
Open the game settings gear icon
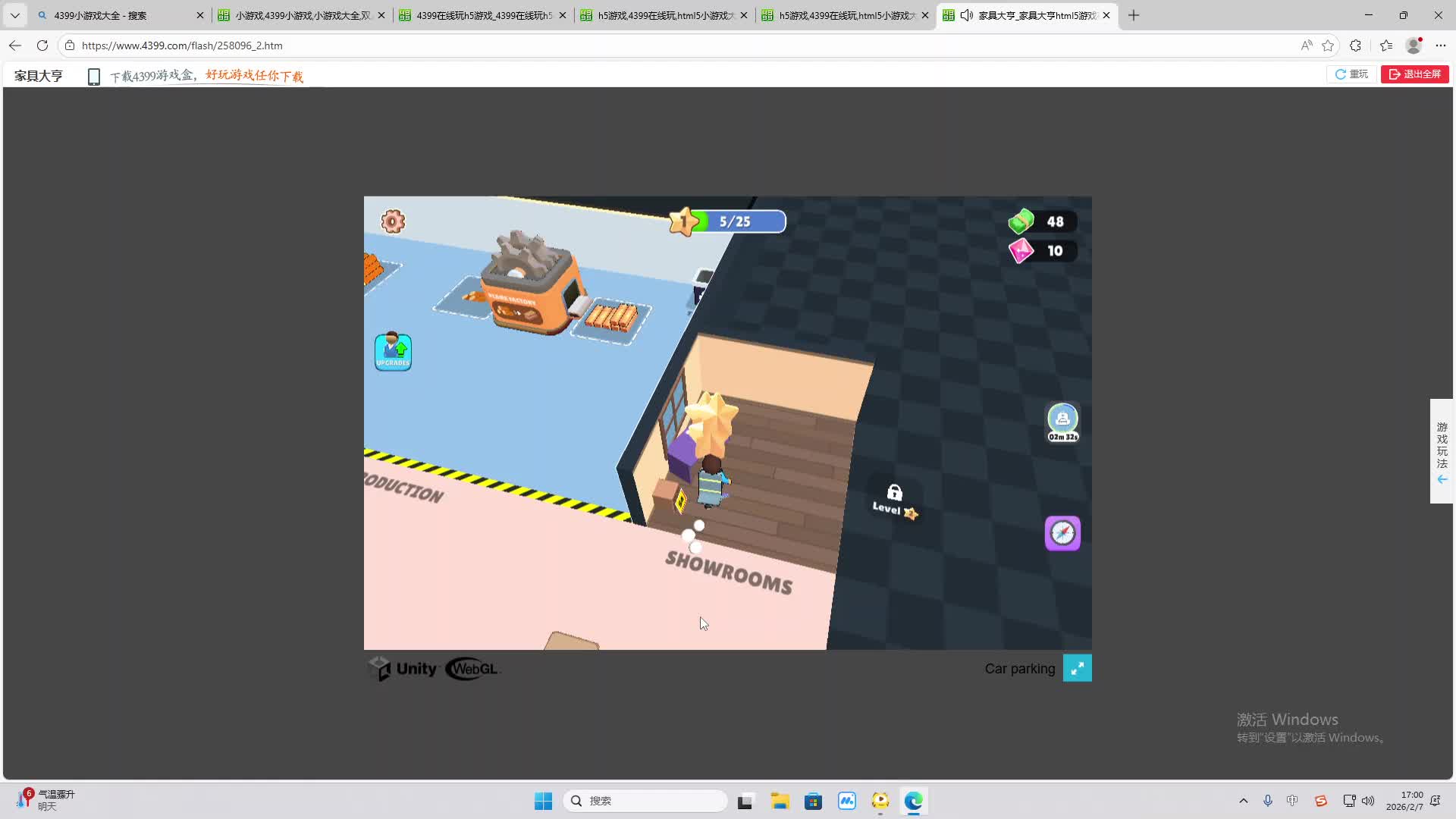tap(393, 221)
